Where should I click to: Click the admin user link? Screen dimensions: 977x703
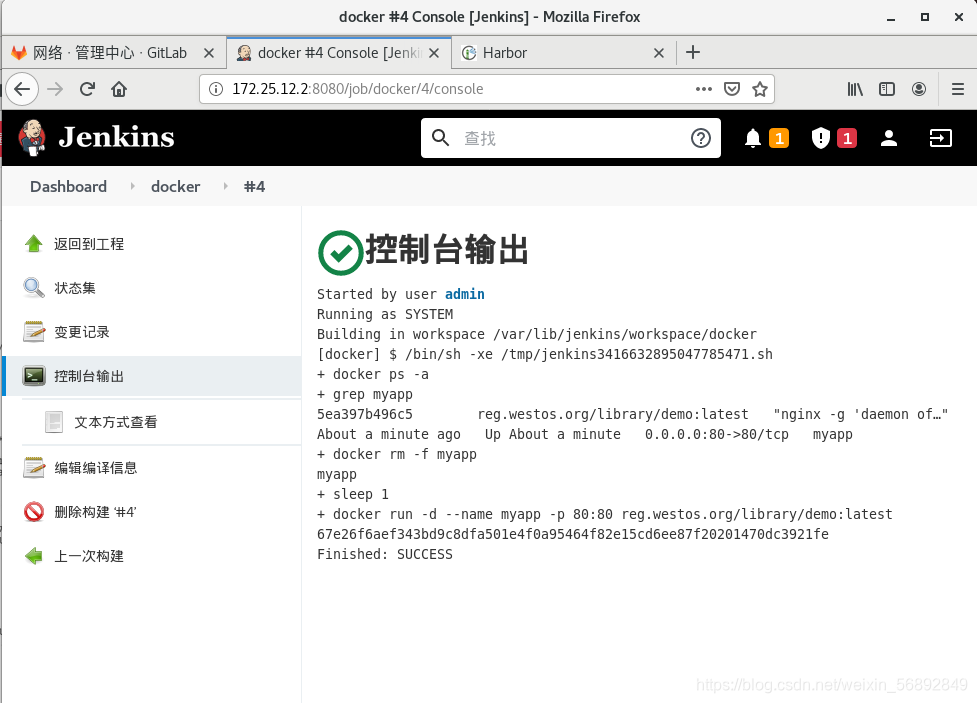click(x=464, y=294)
